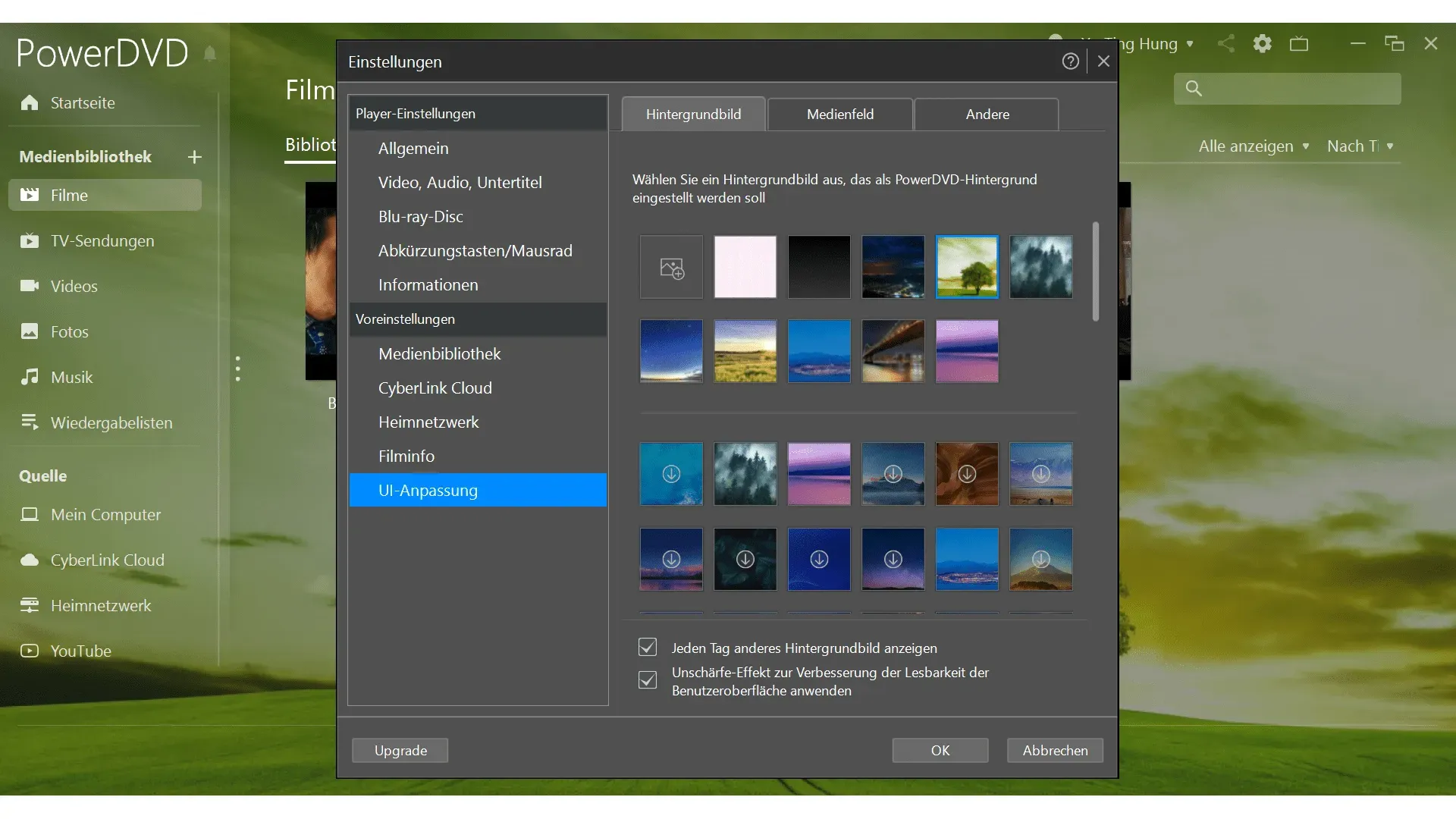Screen dimensions: 1456x819
Task: Select the golden field background thumbnail
Action: (x=745, y=351)
